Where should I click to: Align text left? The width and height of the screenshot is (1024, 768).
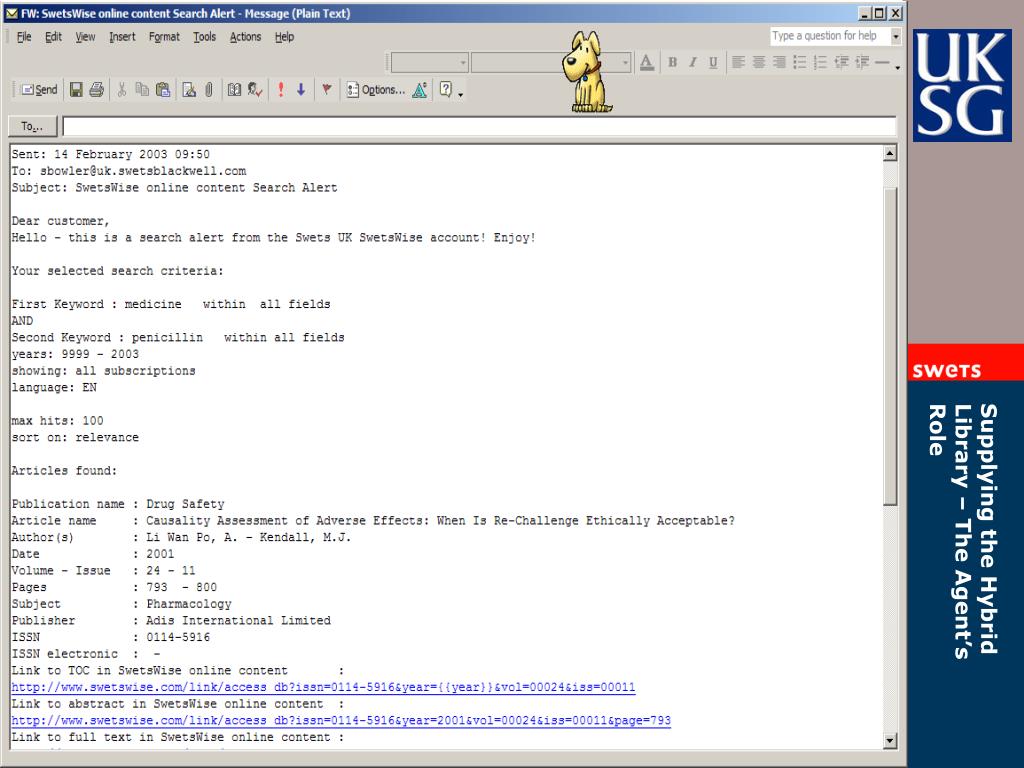(738, 63)
